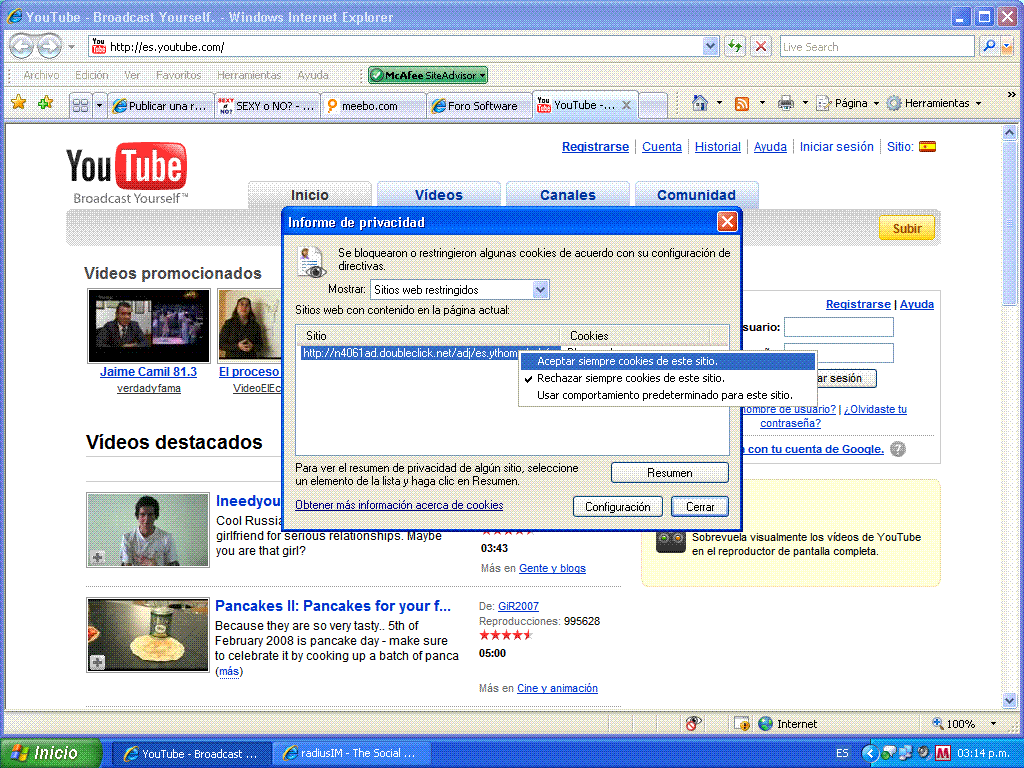The width and height of the screenshot is (1024, 768).
Task: Click the yellow Subir button
Action: [x=906, y=228]
